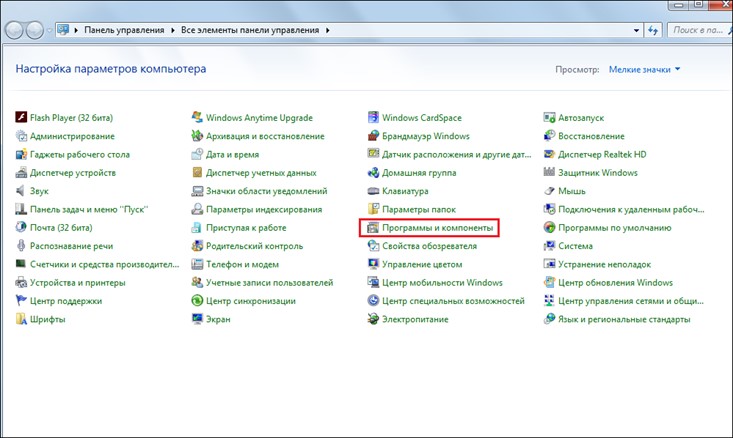Screen dimensions: 733x438
Task: Click the Клавиатура keyboard icon
Action: (x=373, y=191)
